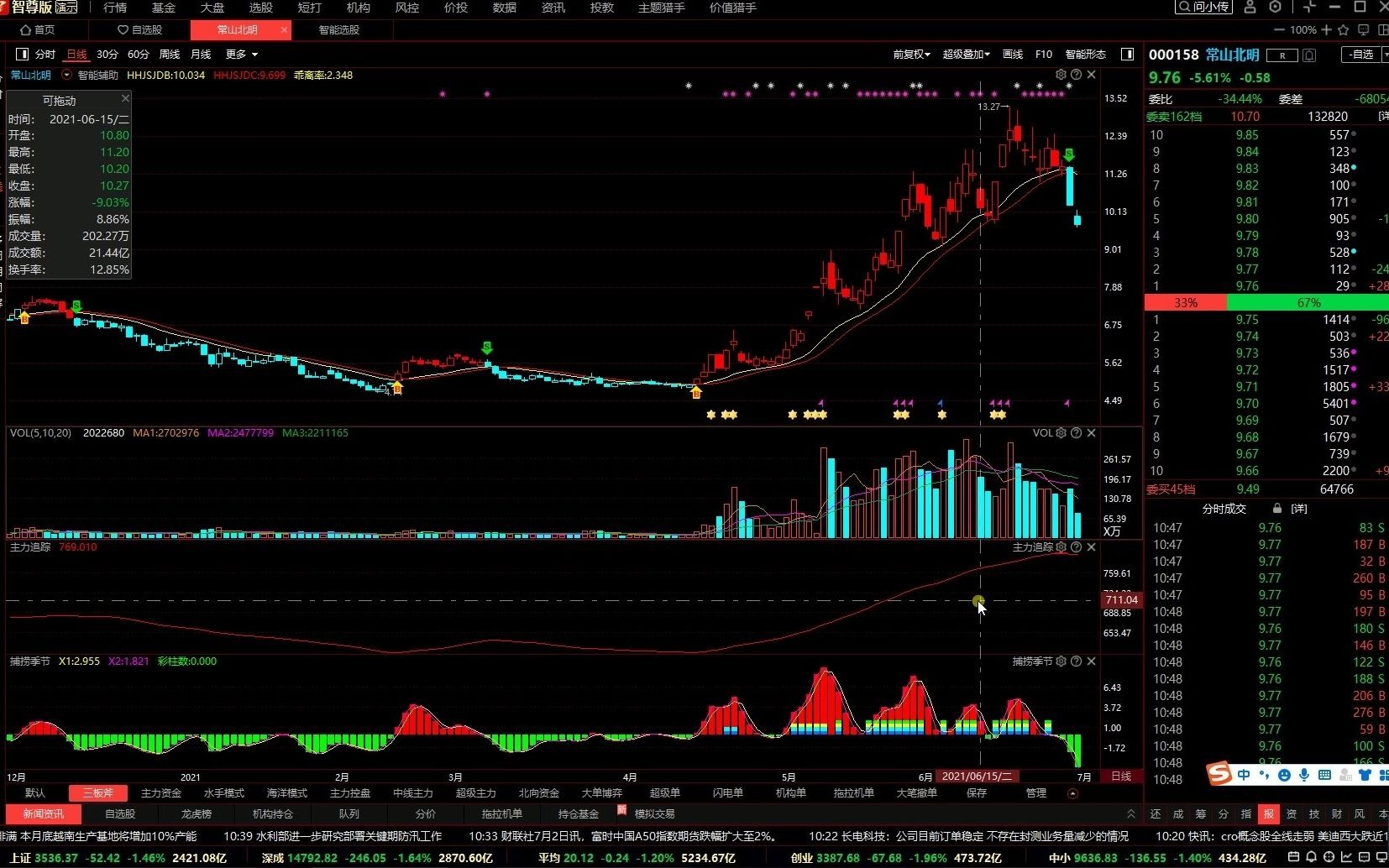Toggle the right panel icon next to 智能形态
This screenshot has width=1389, height=868.
pos(1128,54)
